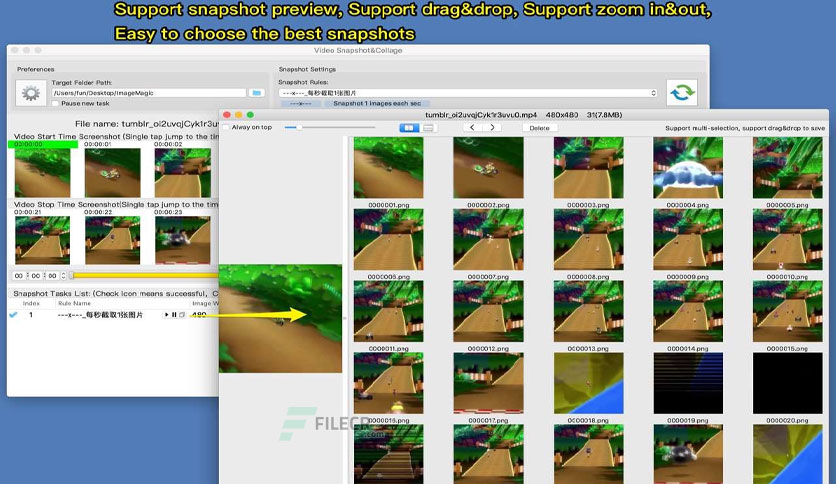Select snapshot 0000015.png

click(x=787, y=311)
